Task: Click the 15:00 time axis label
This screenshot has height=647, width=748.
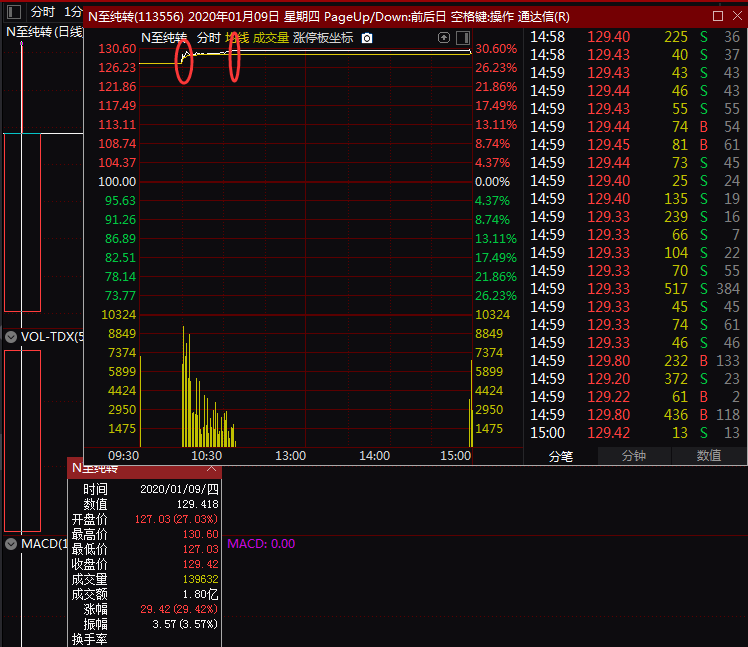Action: point(455,456)
